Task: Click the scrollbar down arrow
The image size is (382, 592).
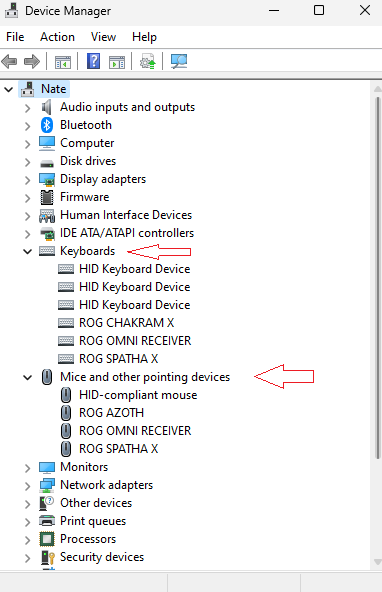Action: (377, 562)
